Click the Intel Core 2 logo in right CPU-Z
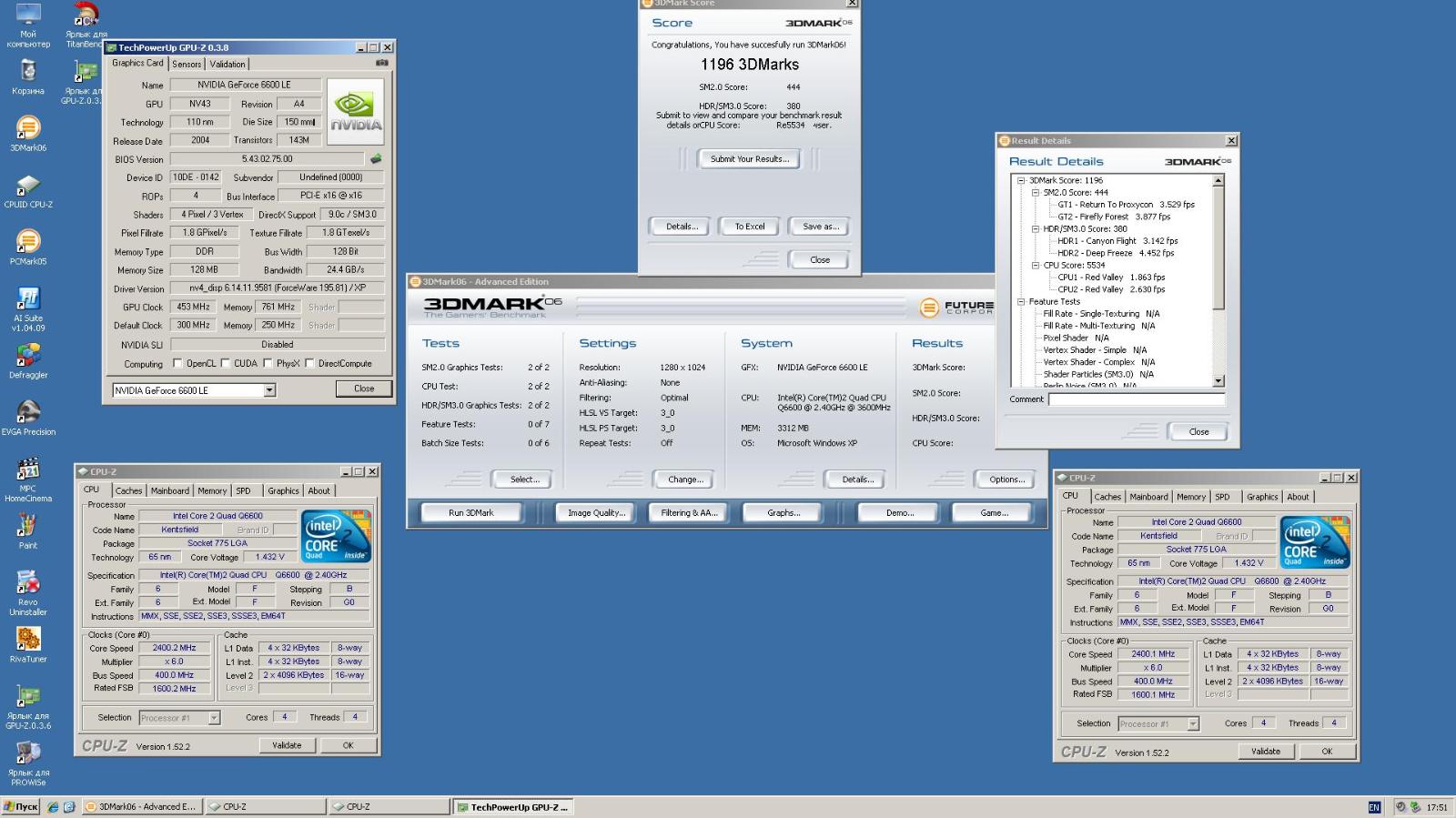 coord(1315,542)
